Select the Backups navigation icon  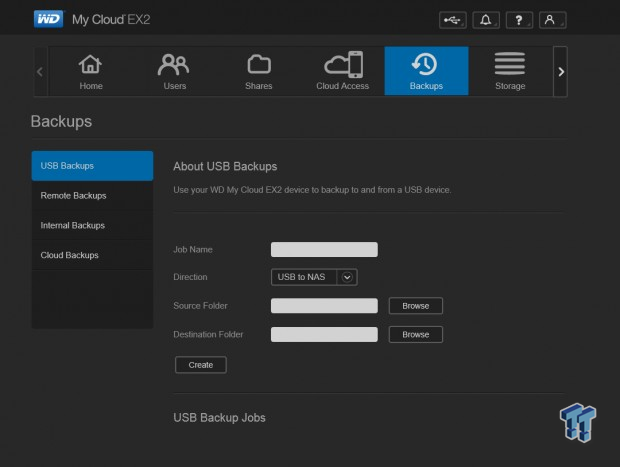click(426, 71)
